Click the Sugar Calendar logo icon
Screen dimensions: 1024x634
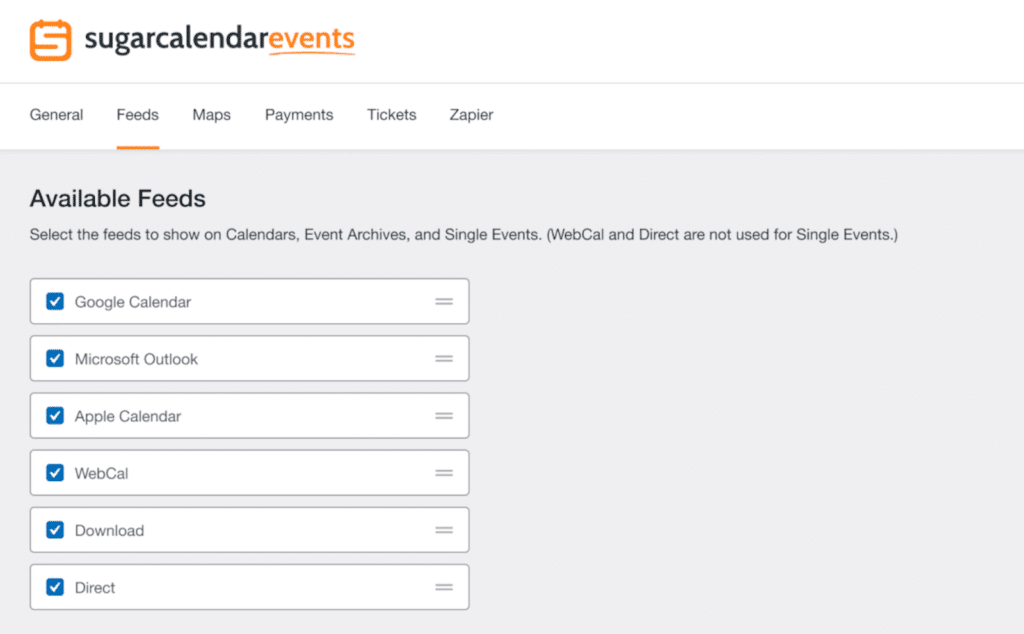[50, 40]
